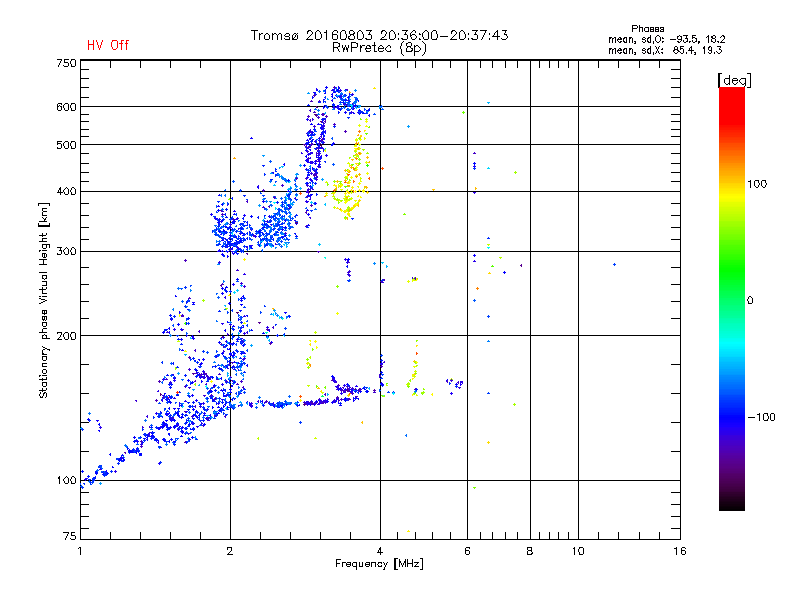Click x-axis tick label '6'

[467, 551]
